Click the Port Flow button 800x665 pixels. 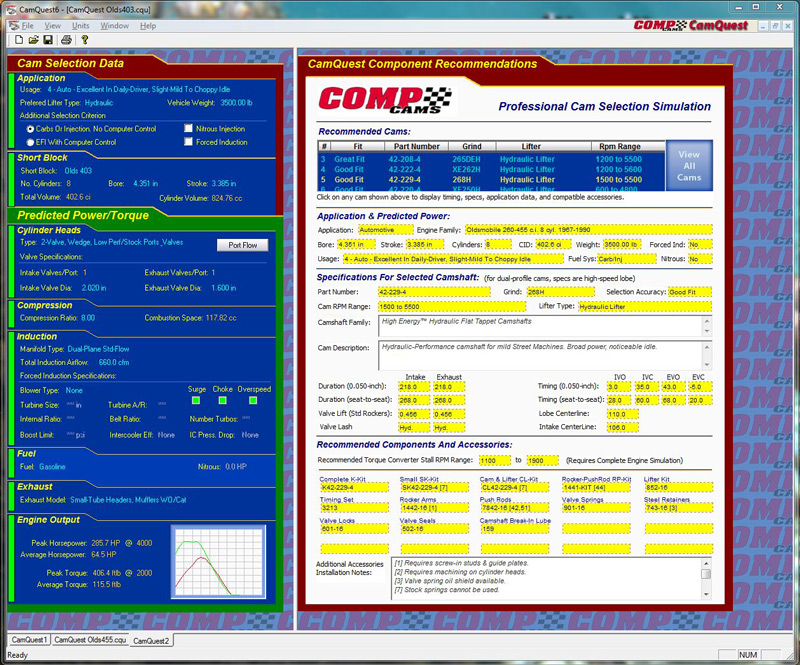click(242, 245)
